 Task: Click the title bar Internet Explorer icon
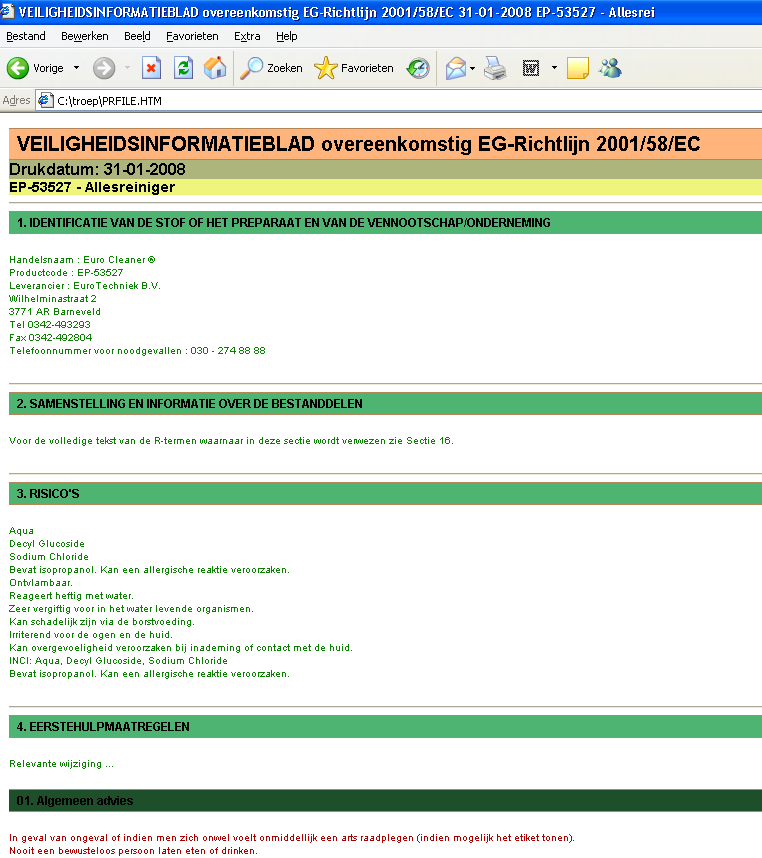tap(7, 11)
